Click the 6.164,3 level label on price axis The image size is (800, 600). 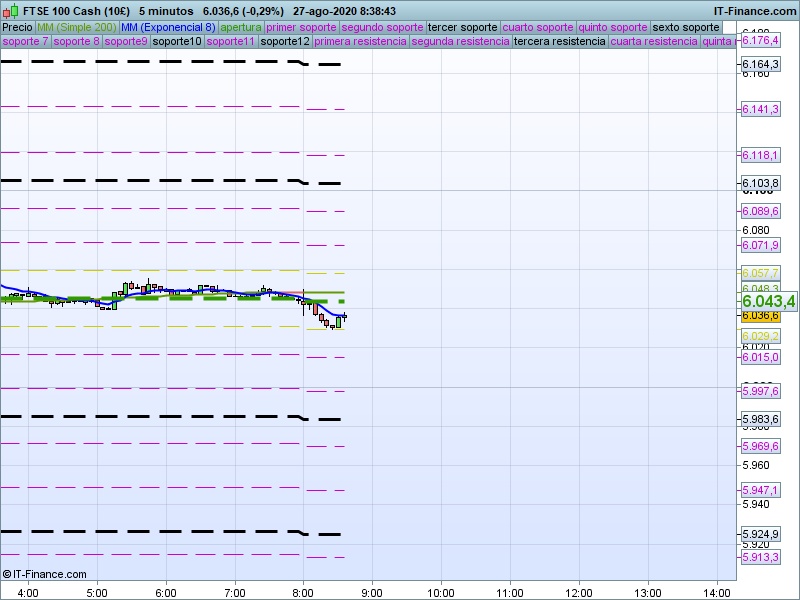[760, 65]
